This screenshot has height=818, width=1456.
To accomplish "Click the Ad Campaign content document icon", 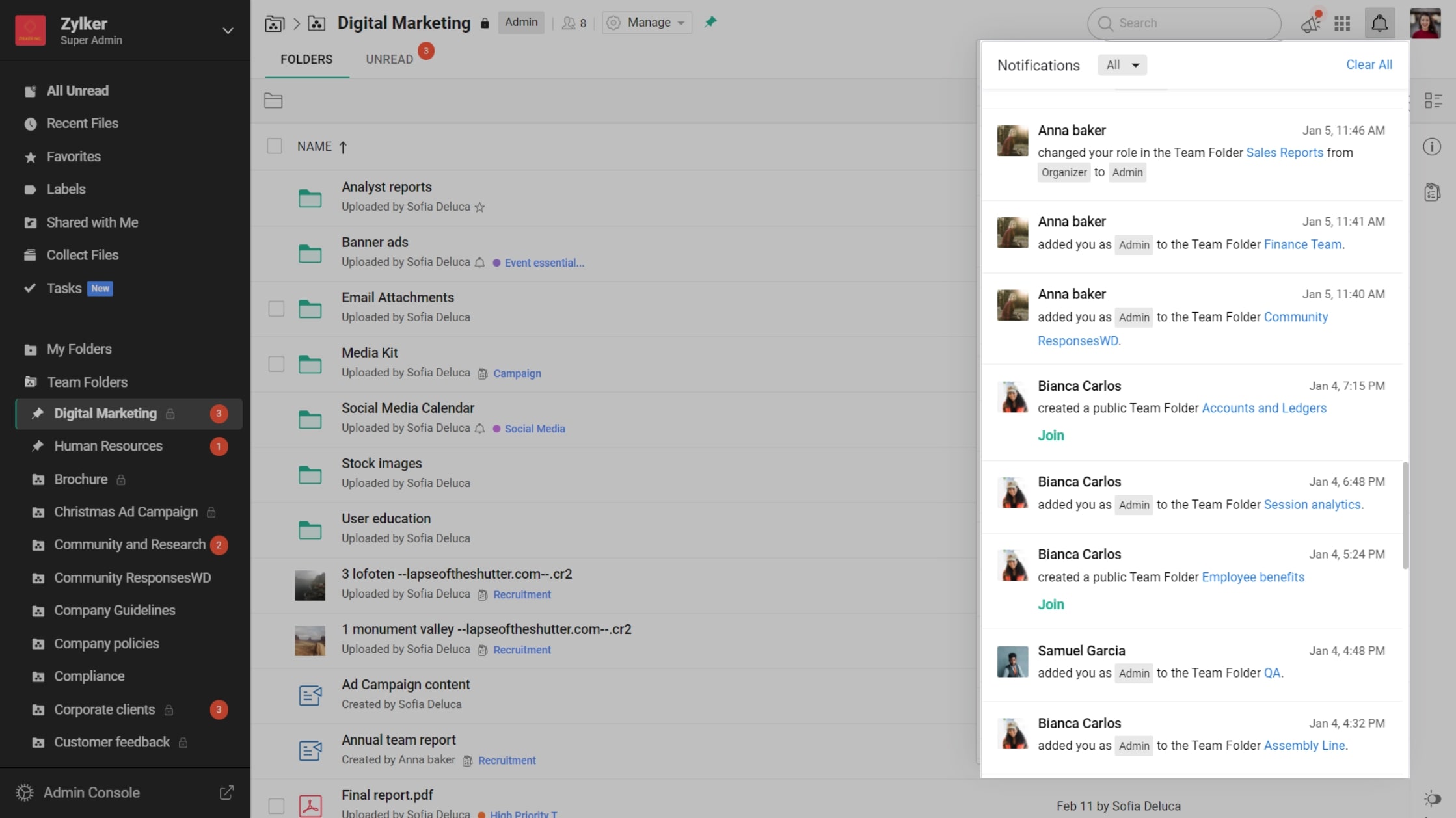I will point(310,695).
